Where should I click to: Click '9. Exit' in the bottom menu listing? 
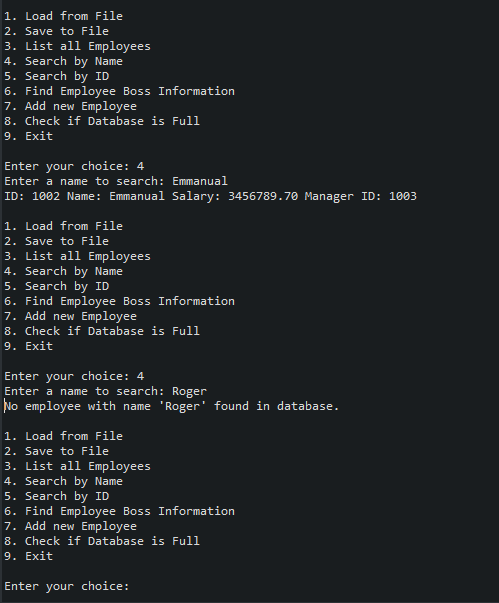[x=28, y=556]
